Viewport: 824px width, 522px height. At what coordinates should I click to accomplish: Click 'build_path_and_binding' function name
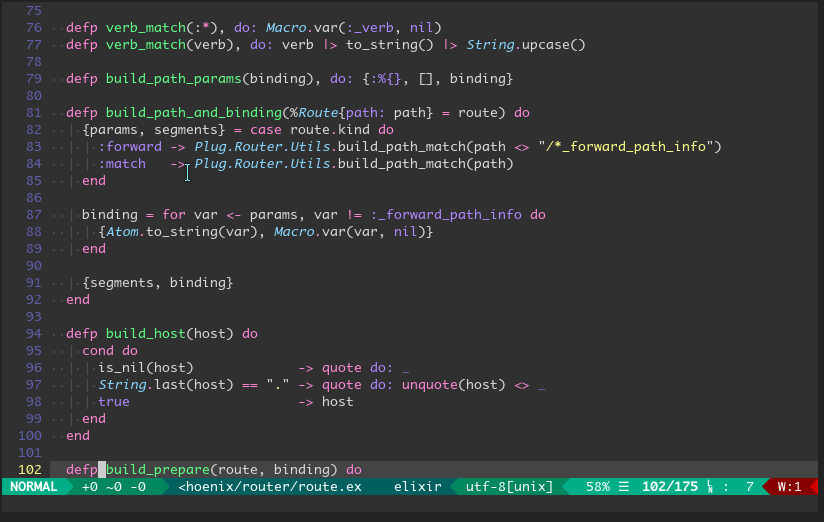[194, 112]
